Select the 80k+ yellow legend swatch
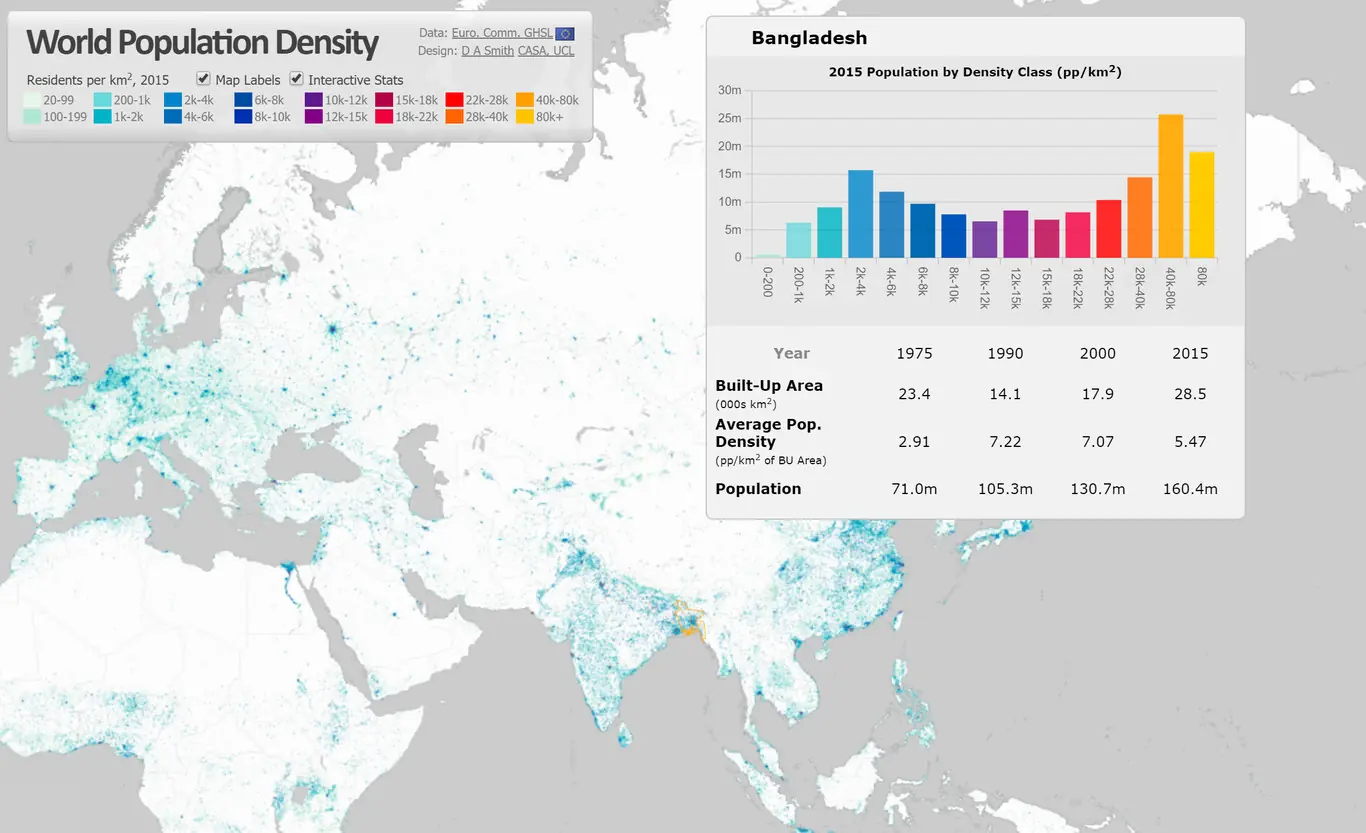 tap(524, 116)
